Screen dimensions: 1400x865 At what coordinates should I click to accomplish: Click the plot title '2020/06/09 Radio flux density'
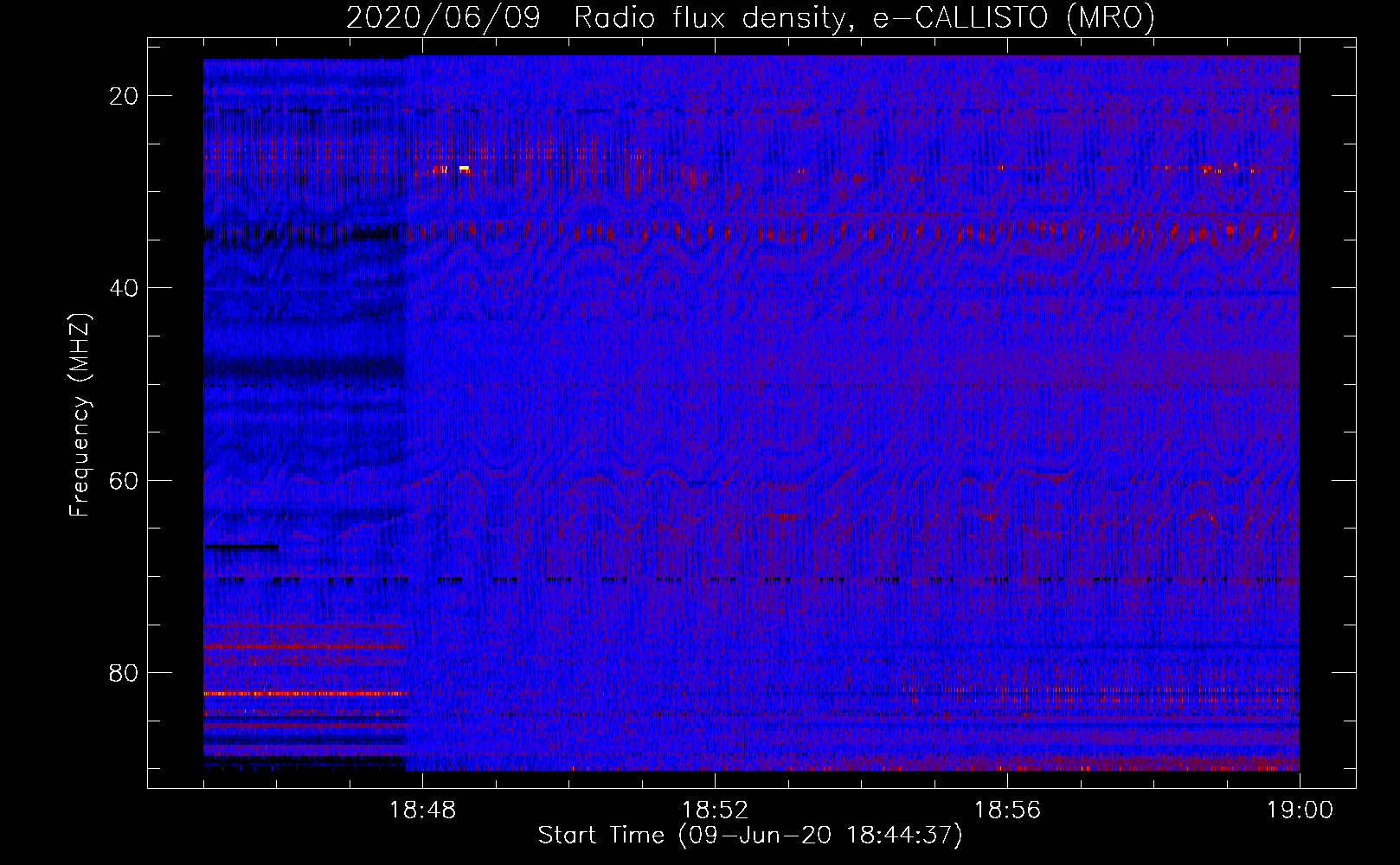pos(594,17)
